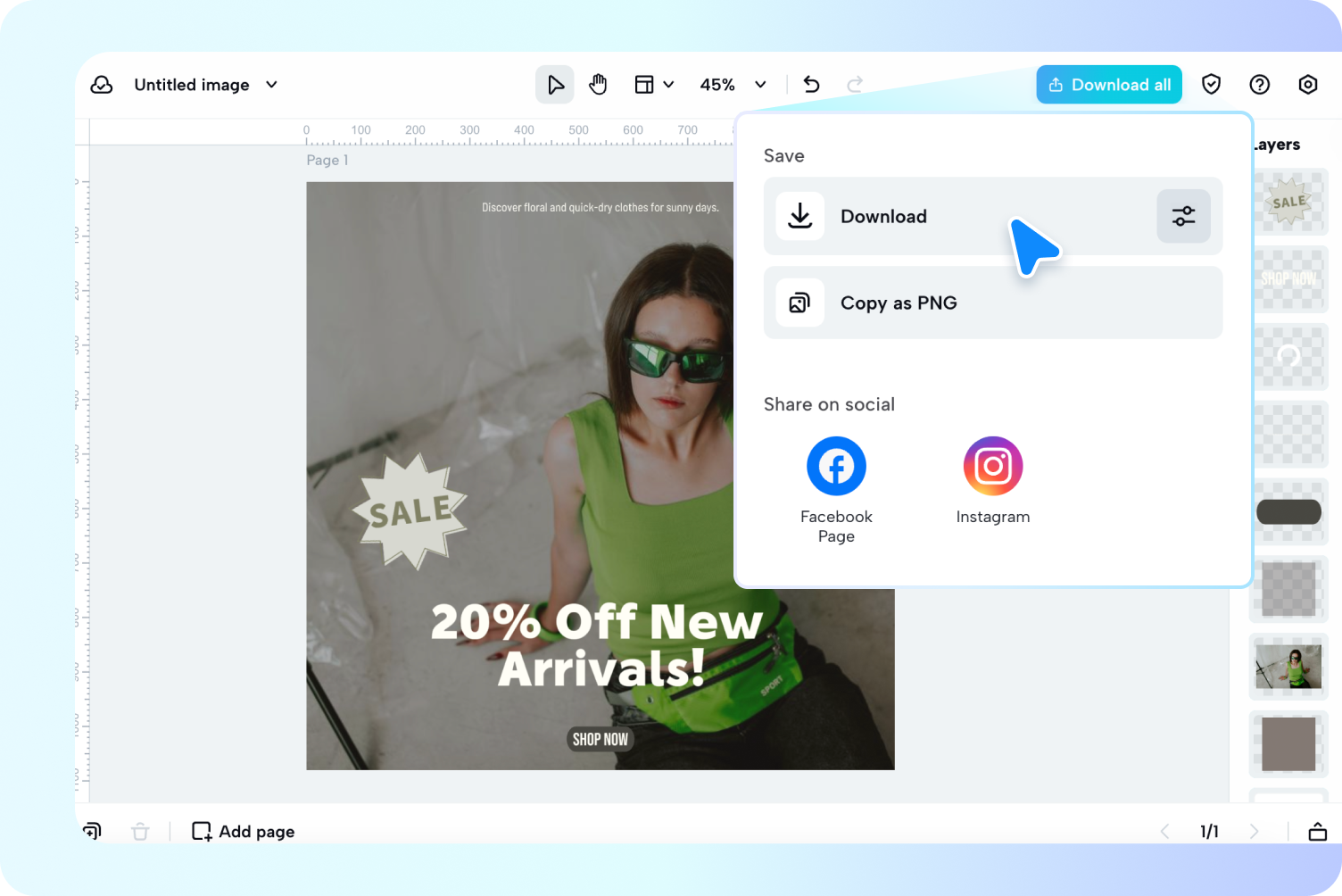Click Download all

pos(1109,84)
